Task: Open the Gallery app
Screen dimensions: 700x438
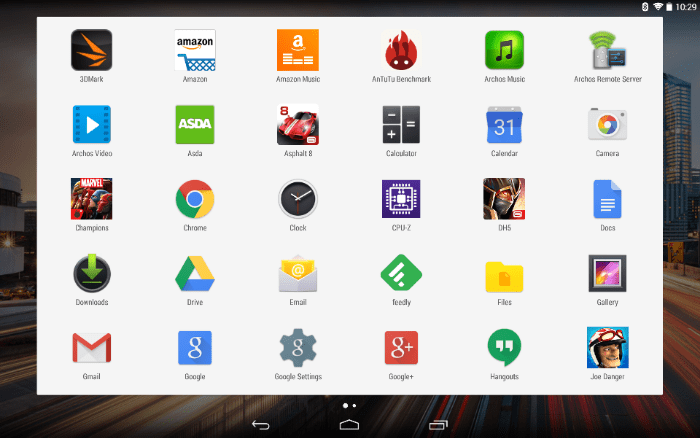Action: click(x=608, y=273)
